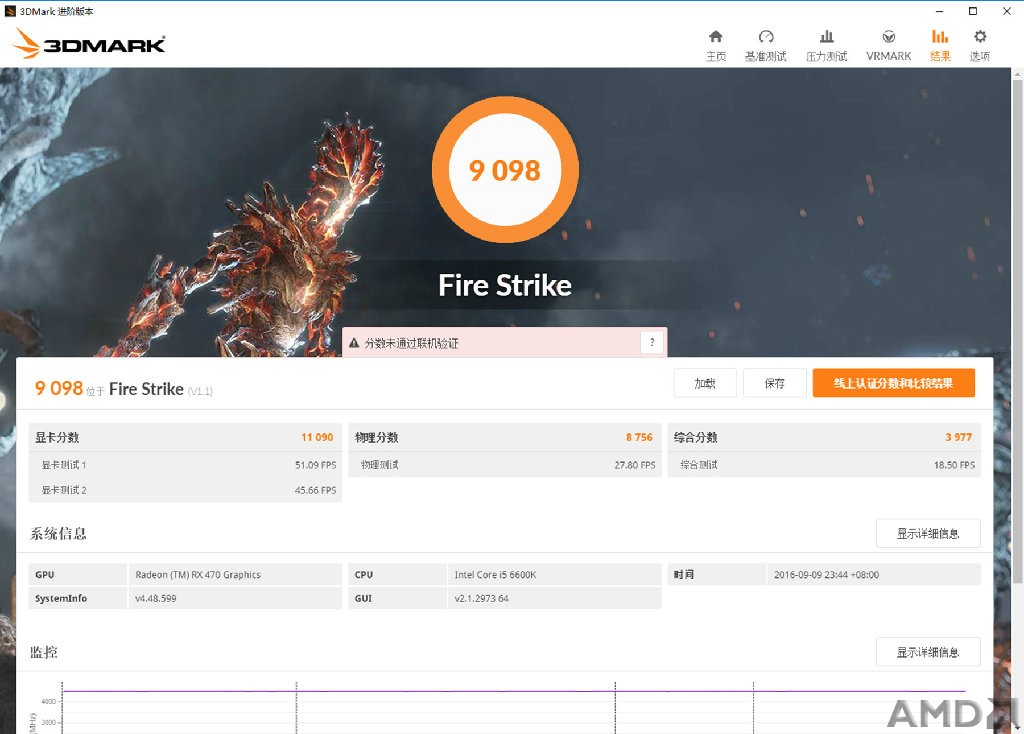Click the question mark help button on validation warning
This screenshot has height=734, width=1024.
[x=652, y=342]
